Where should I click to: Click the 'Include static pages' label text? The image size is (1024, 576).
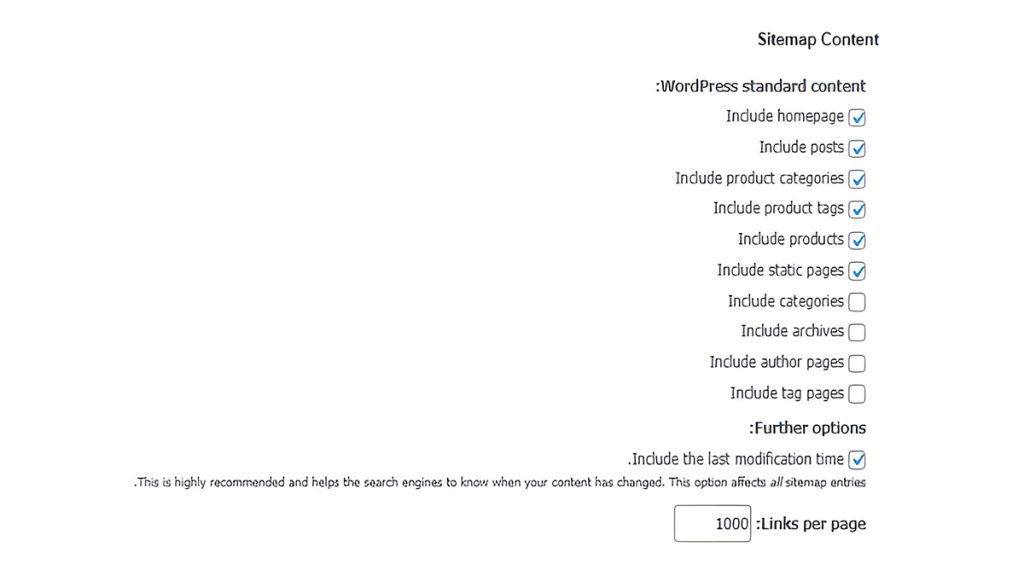coord(780,270)
